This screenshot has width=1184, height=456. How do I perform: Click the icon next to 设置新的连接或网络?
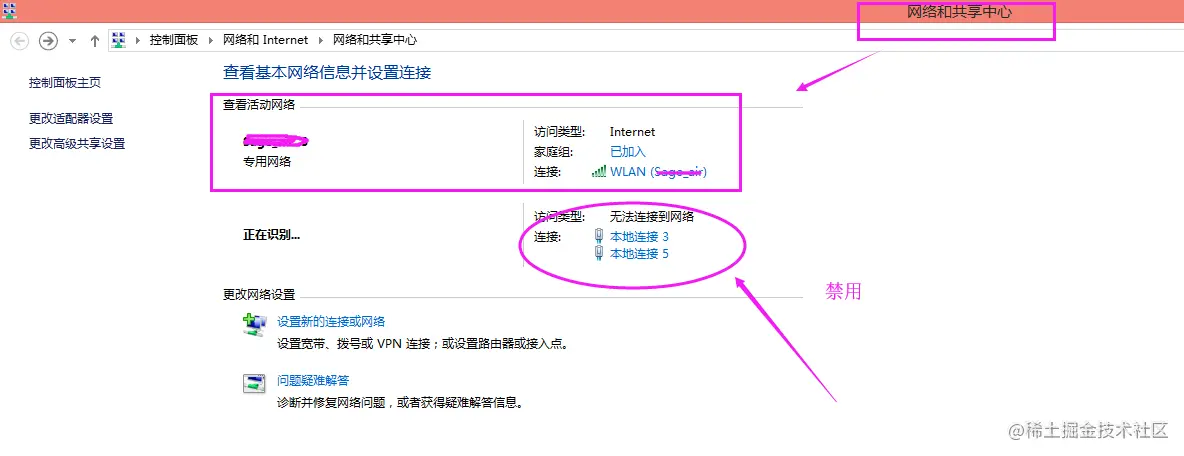pyautogui.click(x=254, y=324)
